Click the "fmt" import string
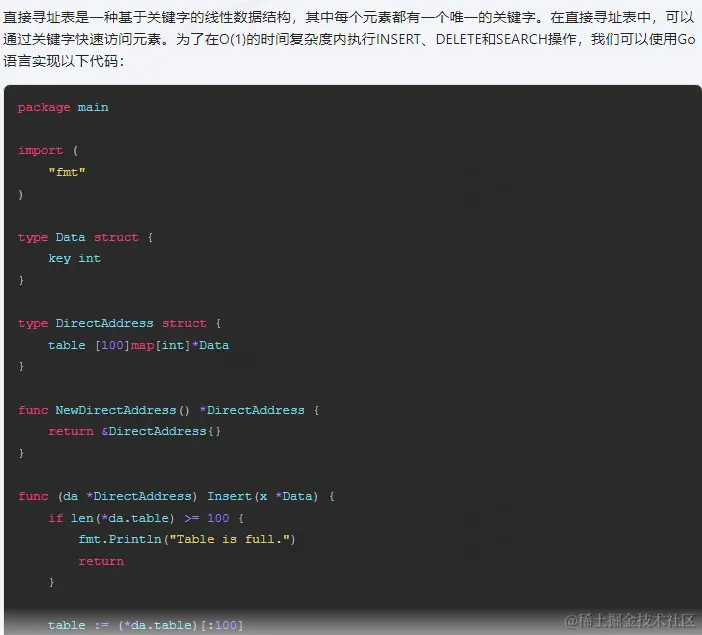This screenshot has height=635, width=702. click(x=67, y=172)
